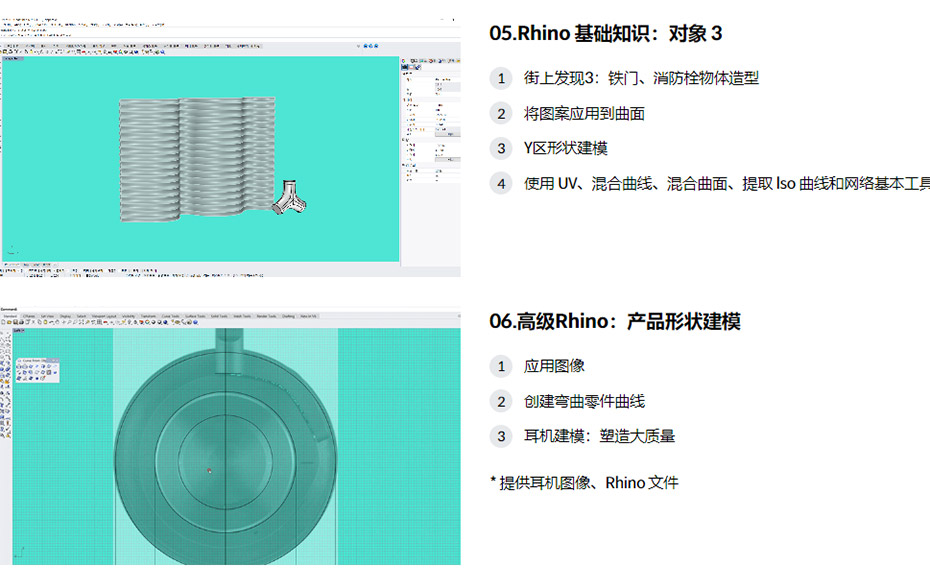Screen dimensions: 930x582
Task: Click the heading "06.高级Rhino：产品形状建模"
Action: [x=615, y=322]
